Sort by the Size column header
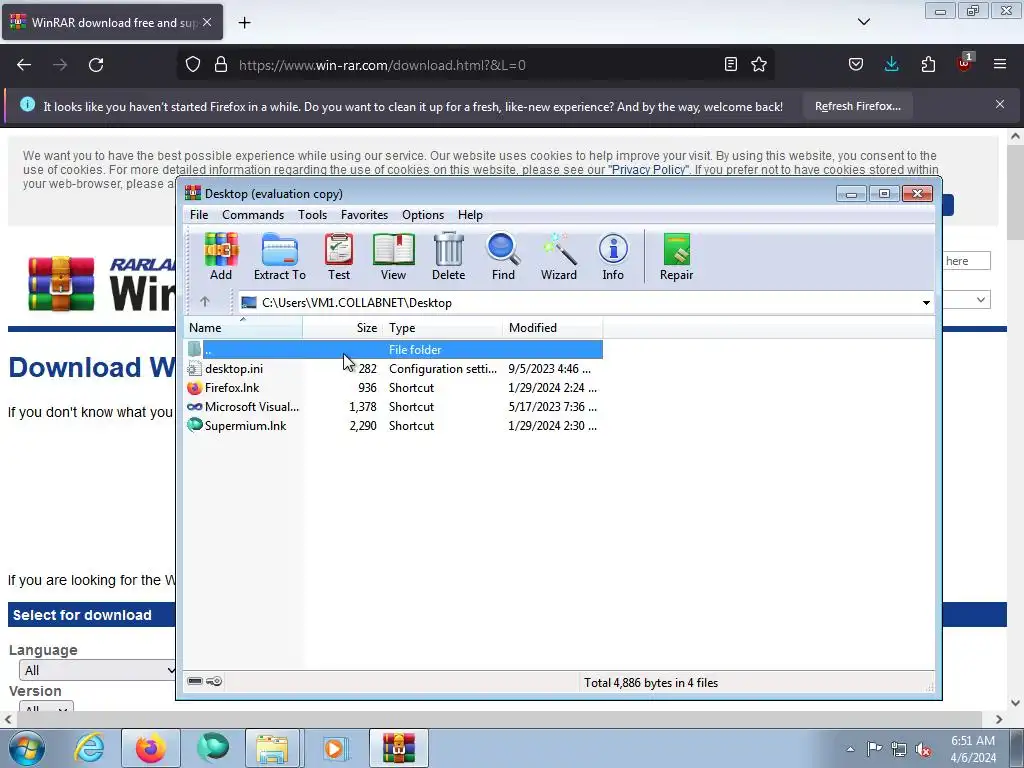1024x768 pixels. 342,328
